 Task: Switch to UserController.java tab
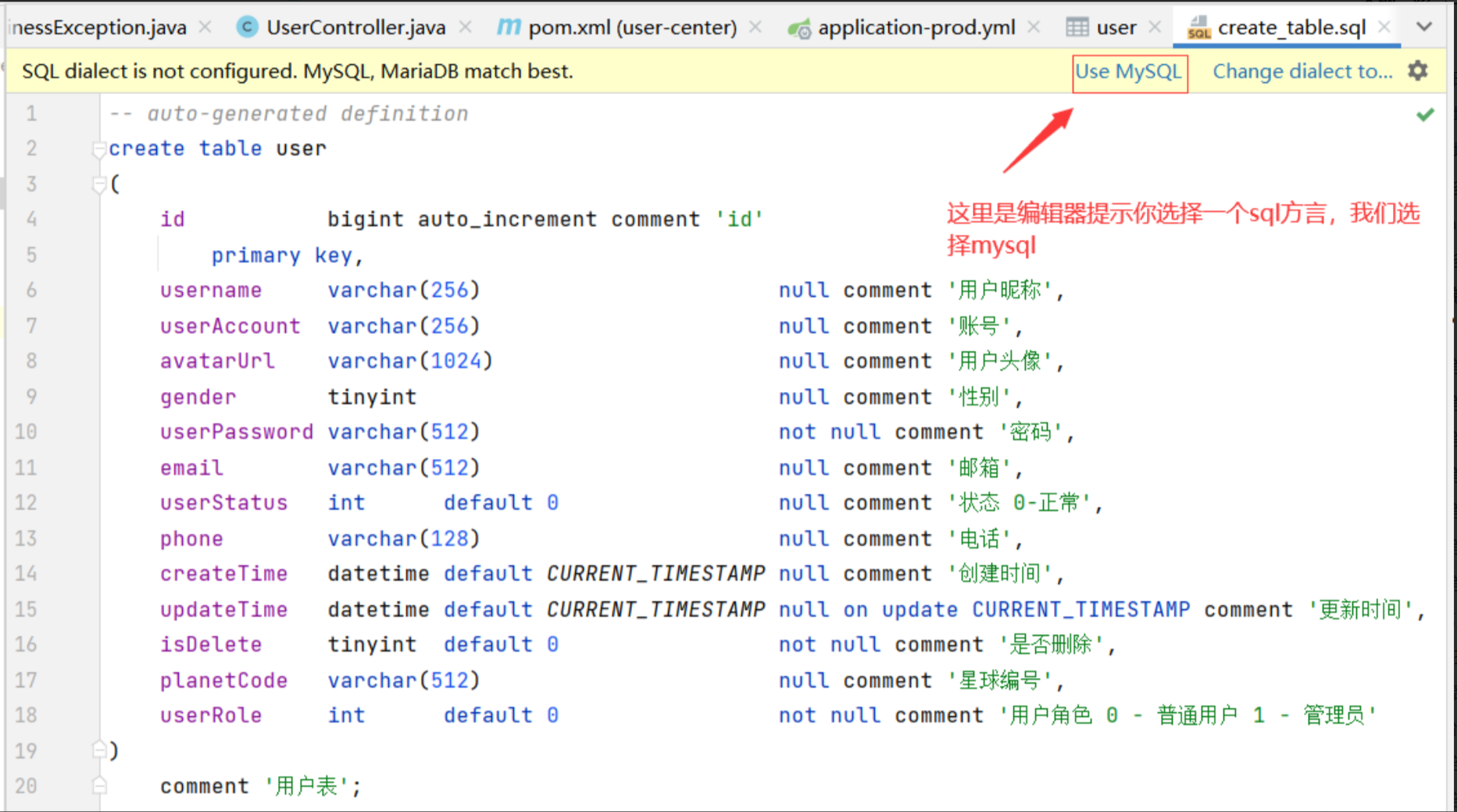click(x=355, y=27)
